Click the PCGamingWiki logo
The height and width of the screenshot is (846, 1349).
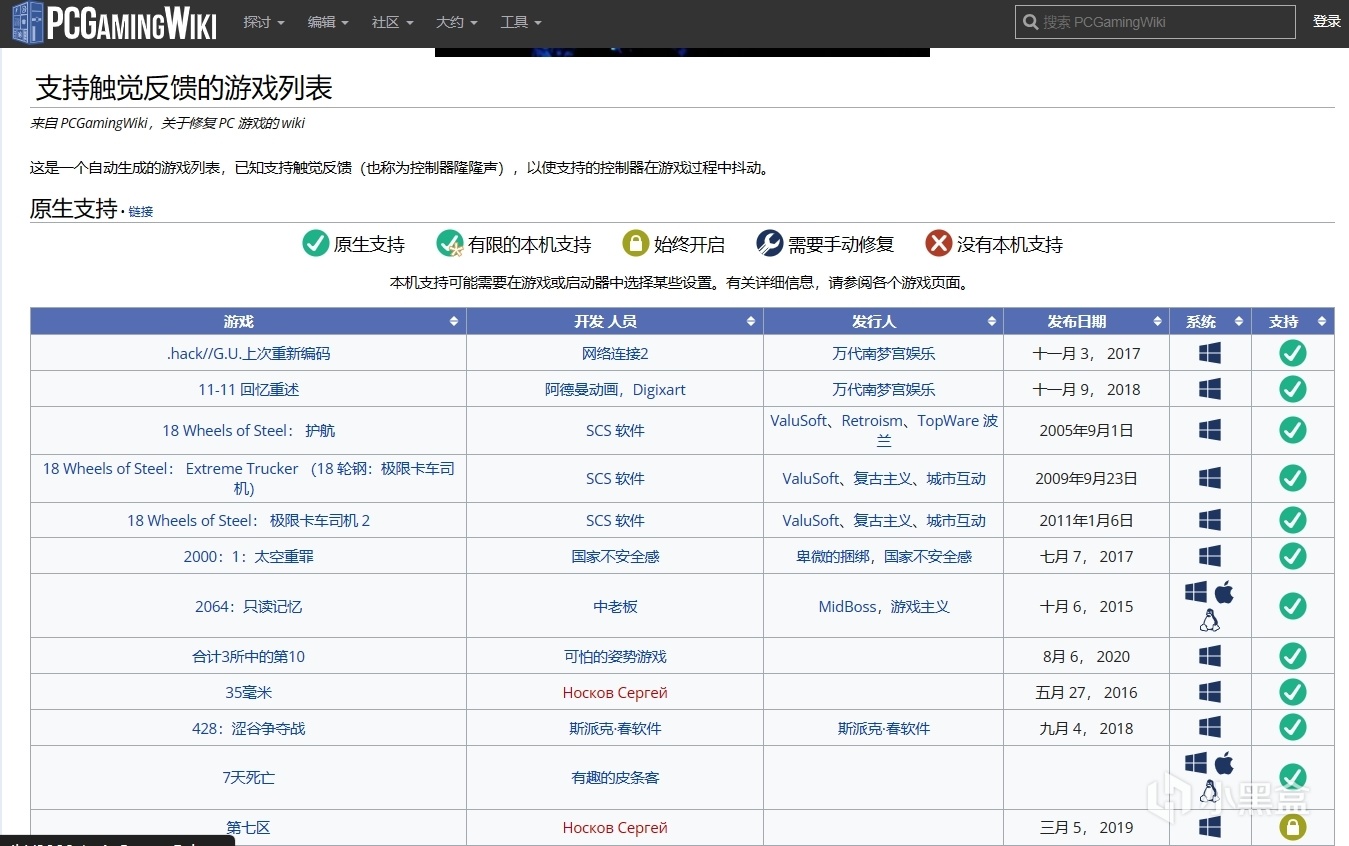(x=114, y=22)
